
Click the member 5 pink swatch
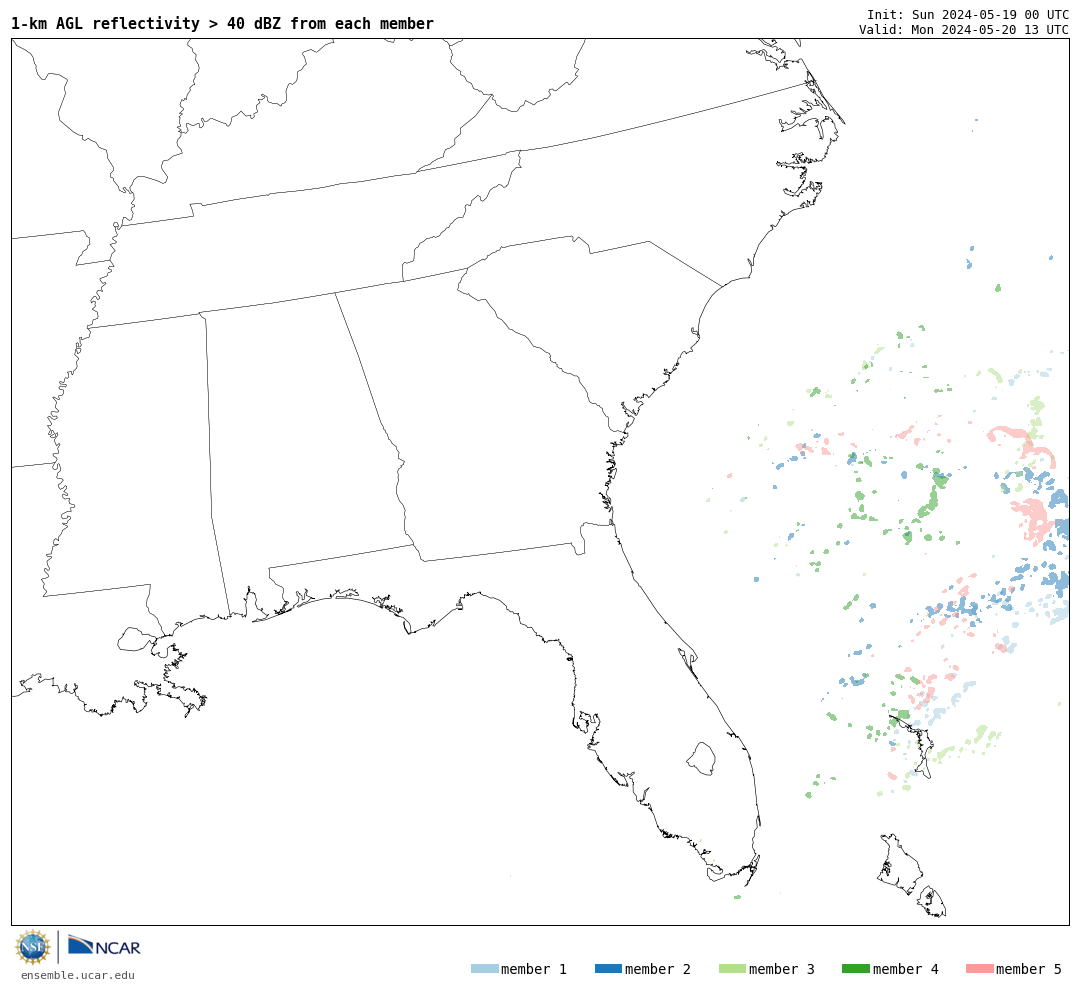click(x=979, y=968)
